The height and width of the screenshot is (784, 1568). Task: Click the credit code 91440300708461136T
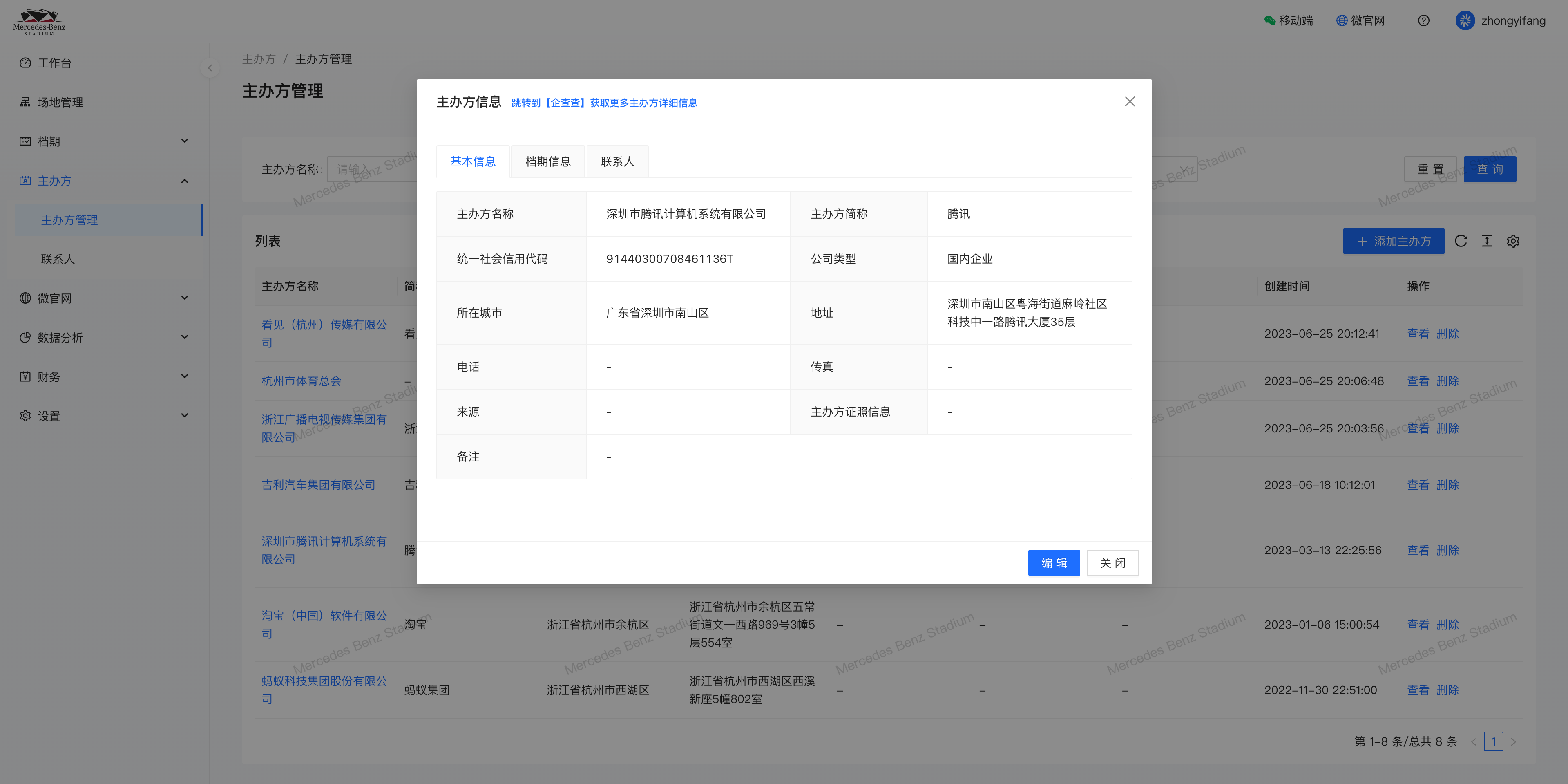click(x=670, y=259)
